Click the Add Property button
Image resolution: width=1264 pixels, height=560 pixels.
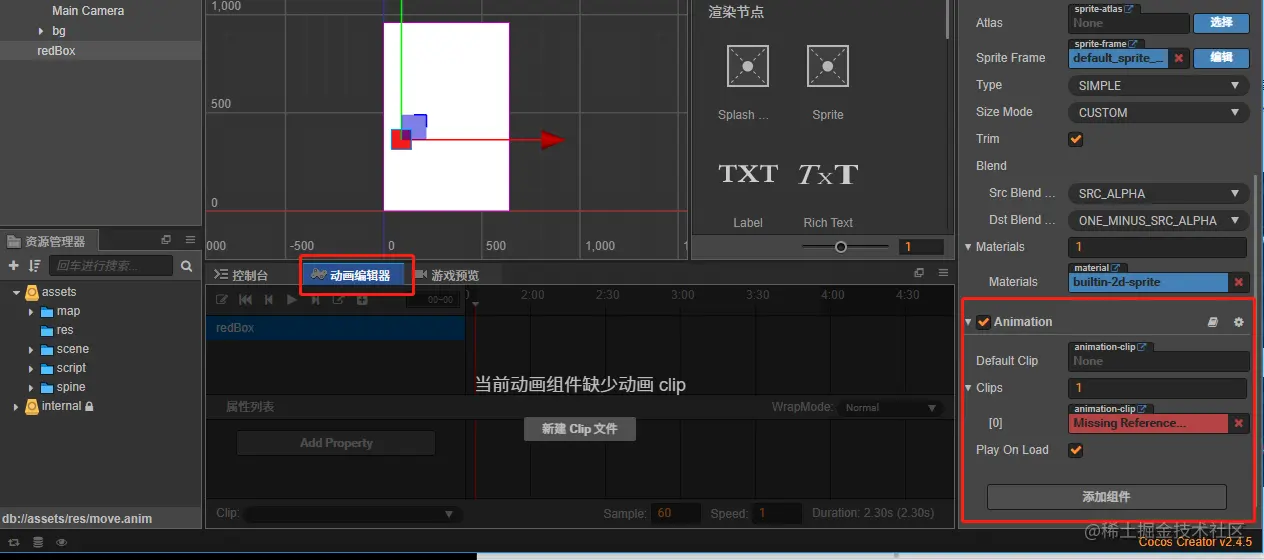coord(336,443)
